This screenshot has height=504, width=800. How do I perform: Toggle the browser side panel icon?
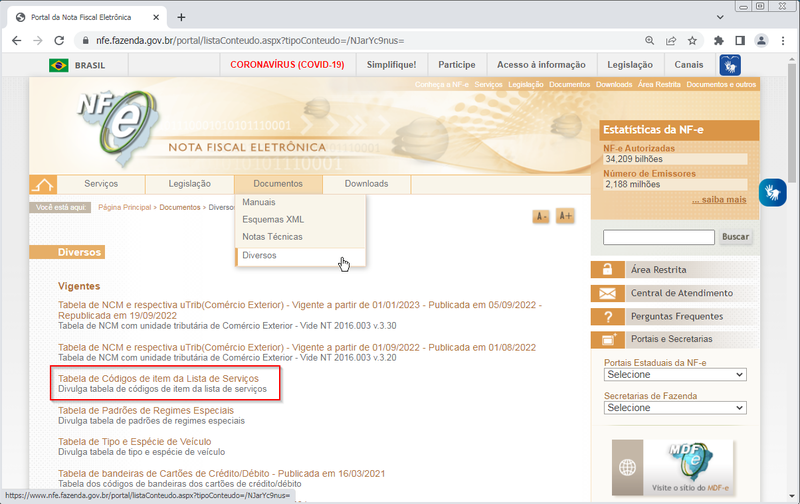(740, 41)
